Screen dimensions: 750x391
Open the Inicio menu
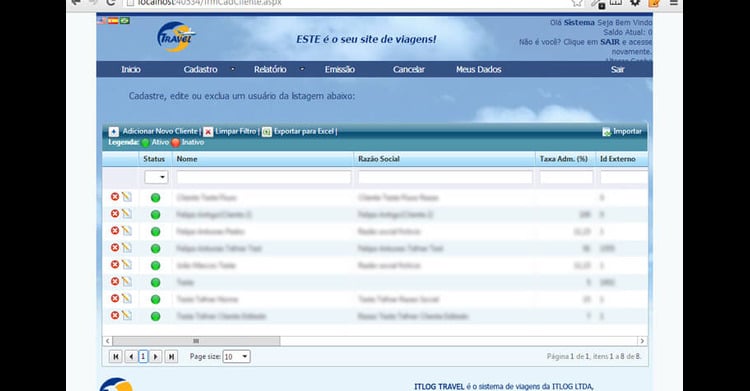(x=131, y=69)
